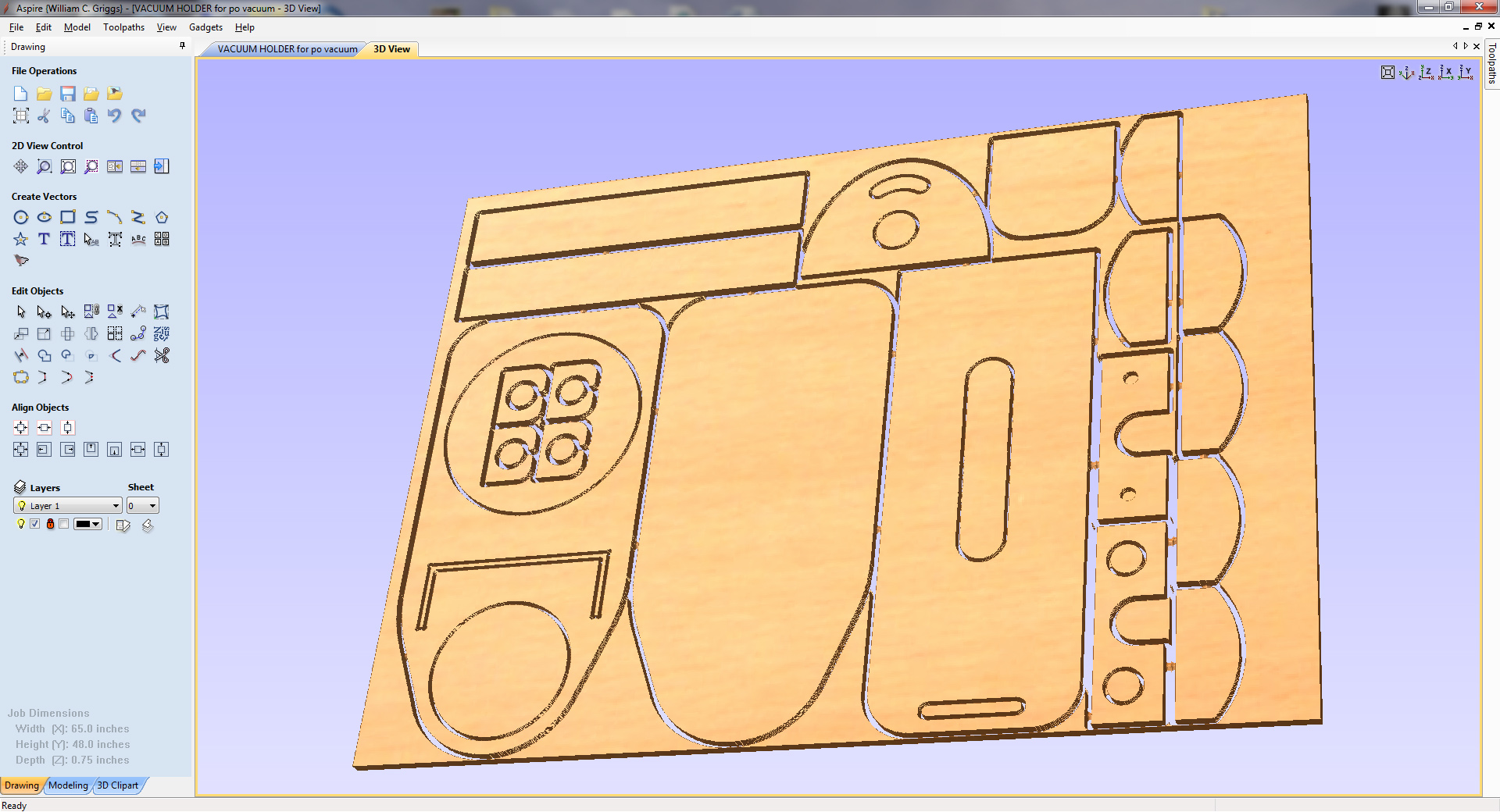Click the Weld vectors icon
Image resolution: width=1500 pixels, height=812 pixels.
click(x=45, y=355)
